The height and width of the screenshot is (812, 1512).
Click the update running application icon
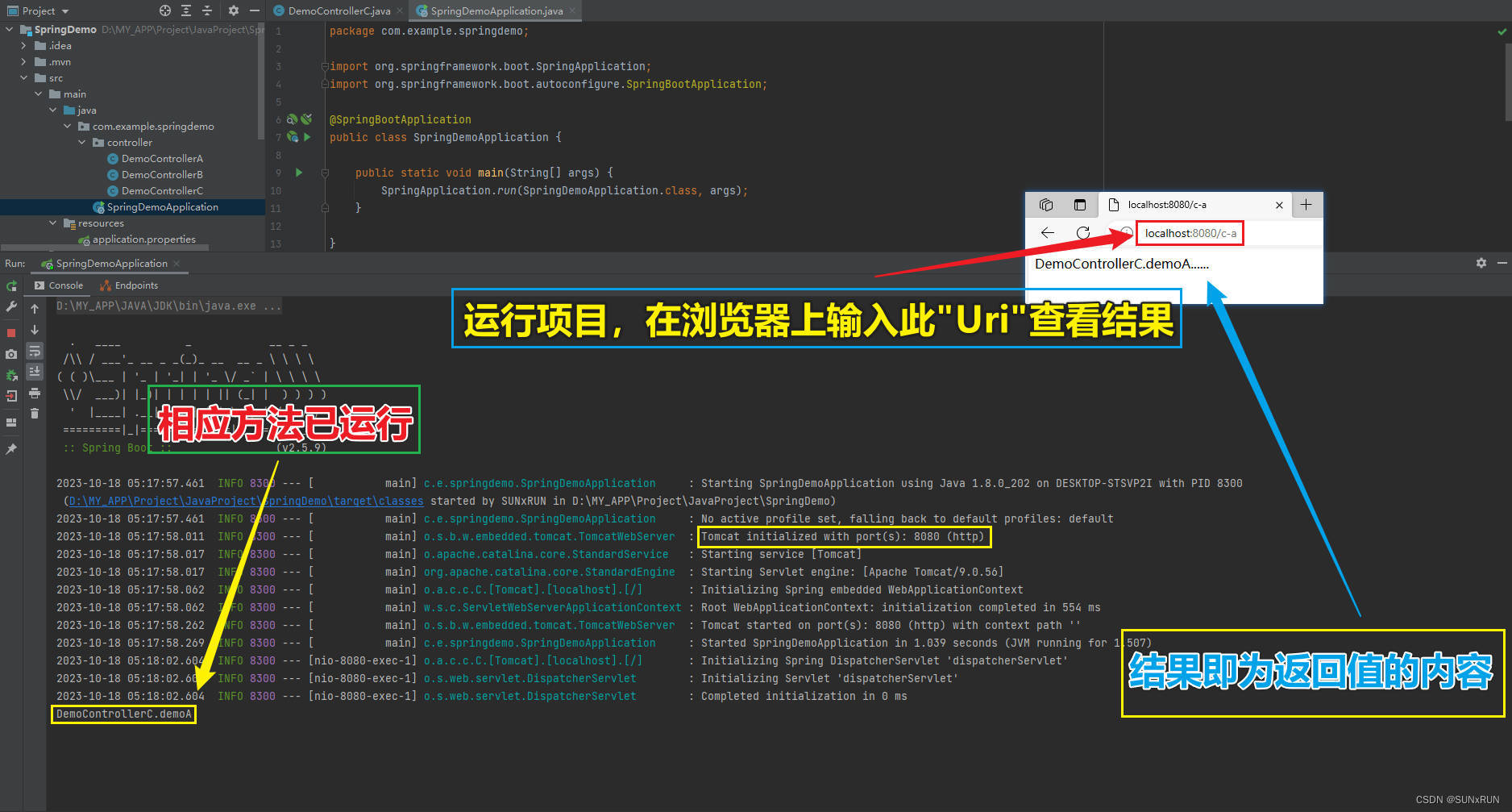(11, 375)
